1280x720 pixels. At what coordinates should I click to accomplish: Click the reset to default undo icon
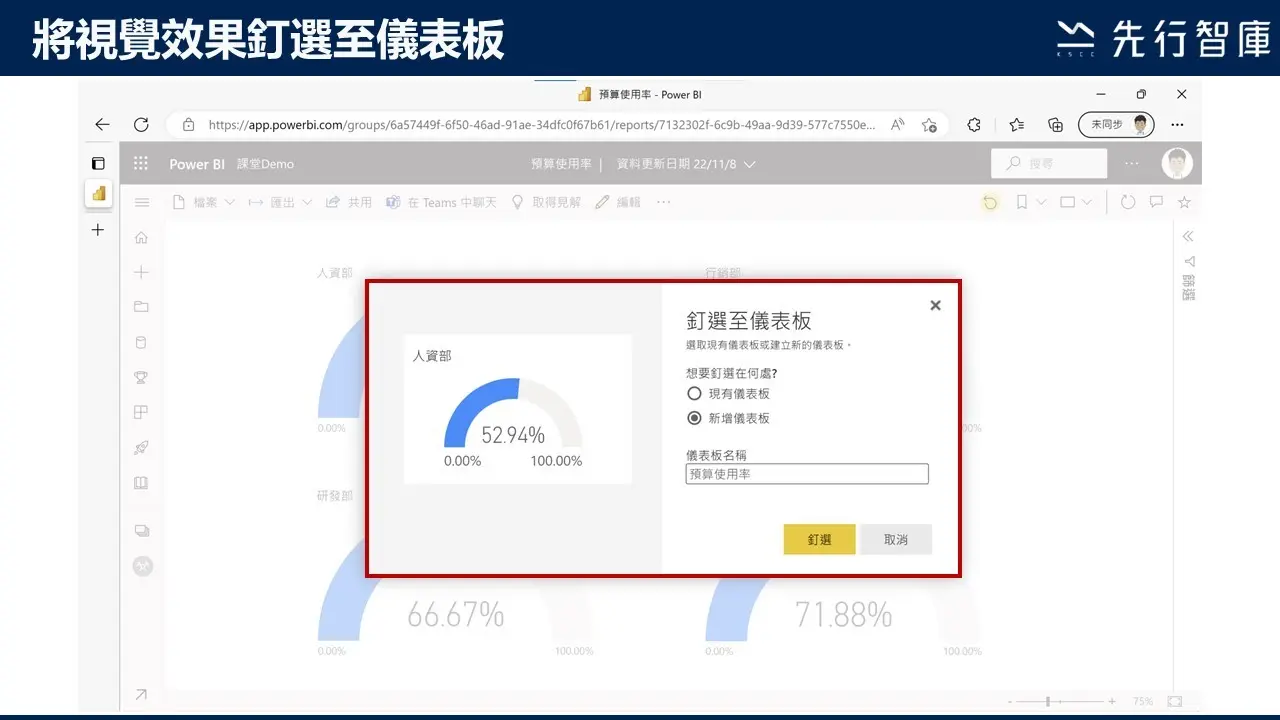click(x=990, y=202)
